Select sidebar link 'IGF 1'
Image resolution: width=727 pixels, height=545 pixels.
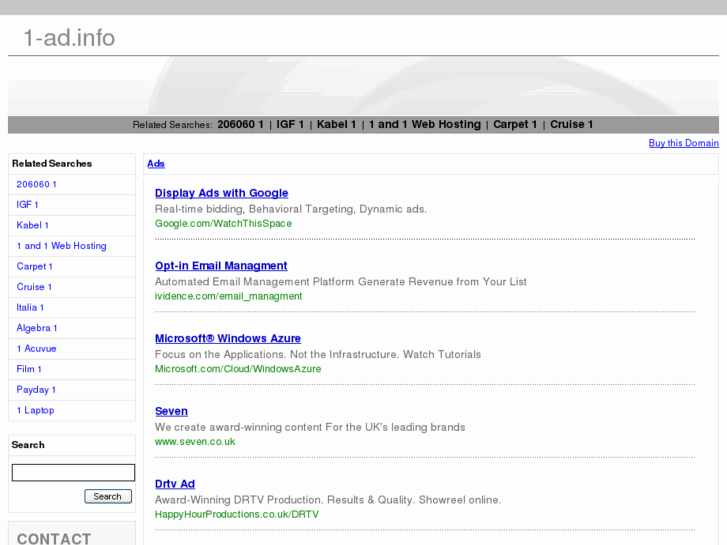(x=27, y=205)
